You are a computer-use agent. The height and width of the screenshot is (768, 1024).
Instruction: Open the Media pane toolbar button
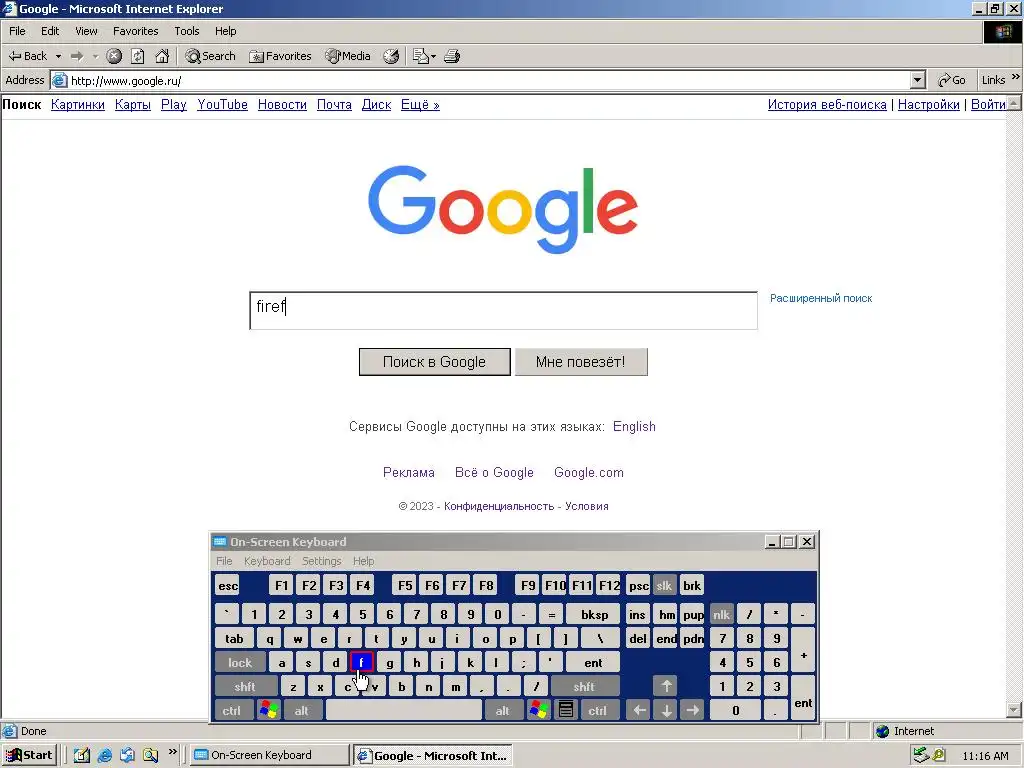point(348,56)
